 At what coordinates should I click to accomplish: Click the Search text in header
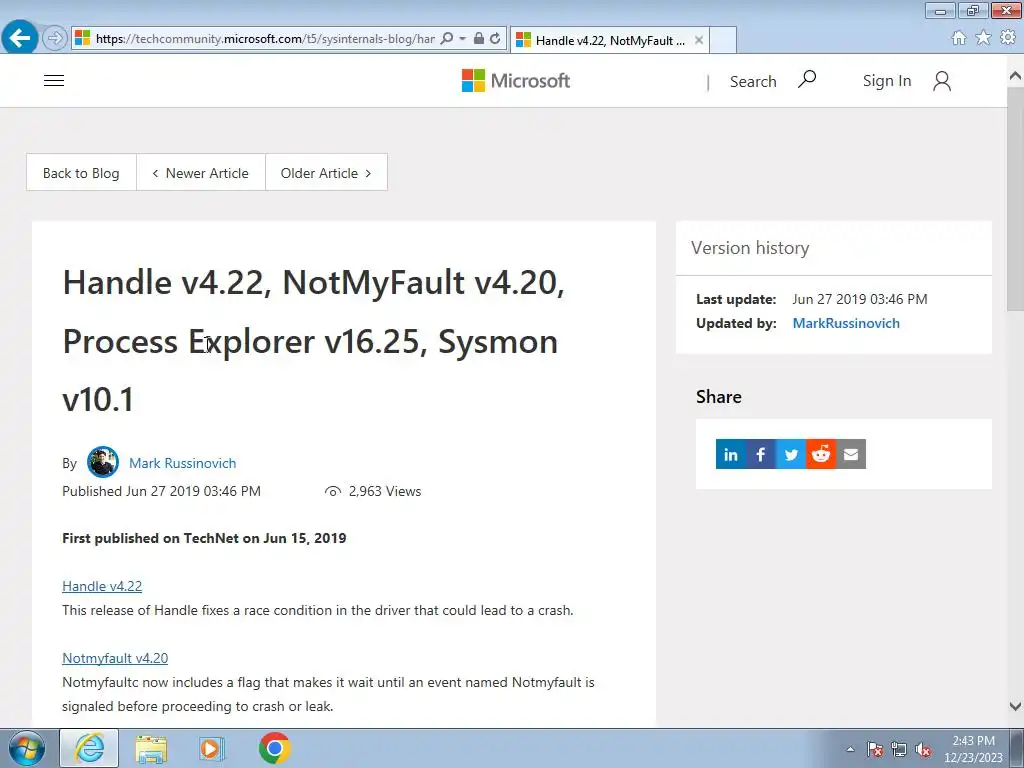tap(753, 81)
